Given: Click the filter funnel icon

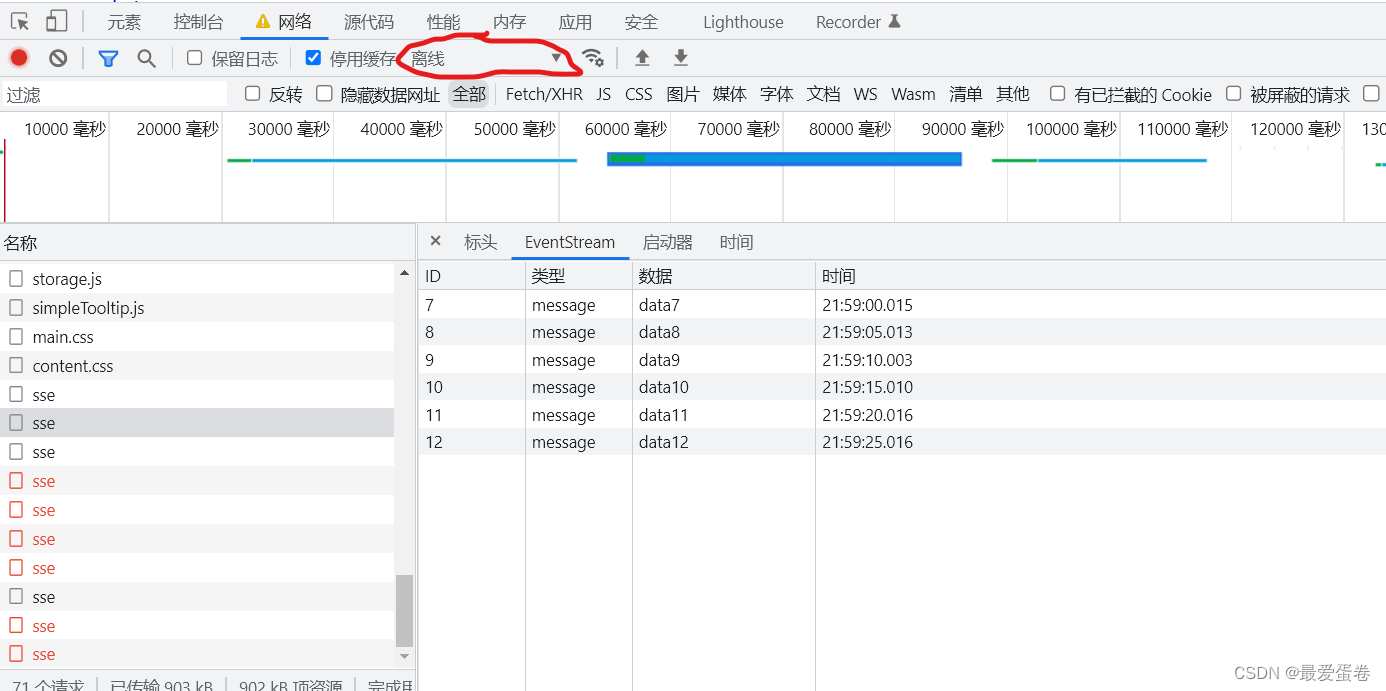Looking at the screenshot, I should point(108,57).
